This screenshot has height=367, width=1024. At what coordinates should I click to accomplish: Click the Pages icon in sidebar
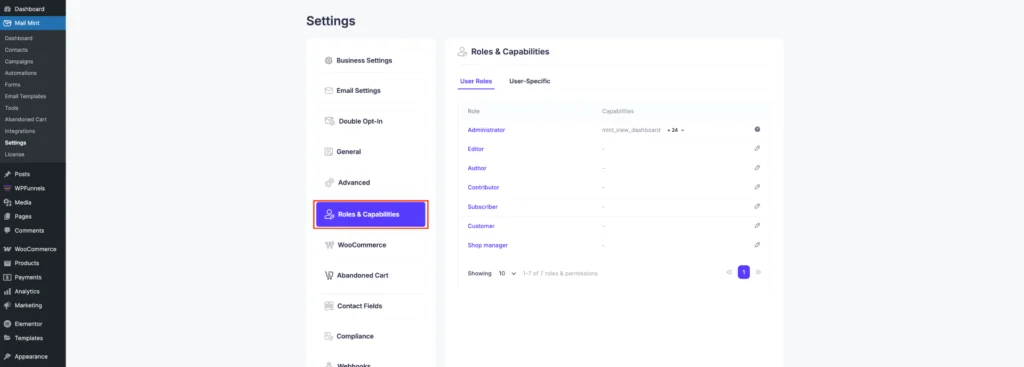pos(7,216)
